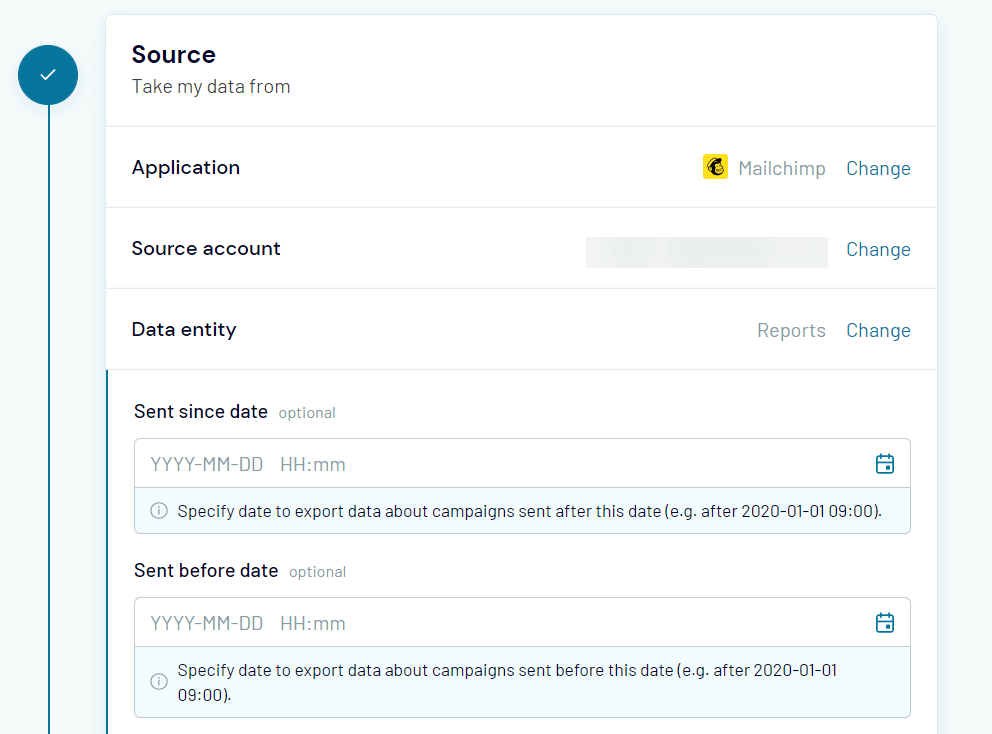
Task: Click the 'Sent before date' field label
Action: pyautogui.click(x=206, y=571)
